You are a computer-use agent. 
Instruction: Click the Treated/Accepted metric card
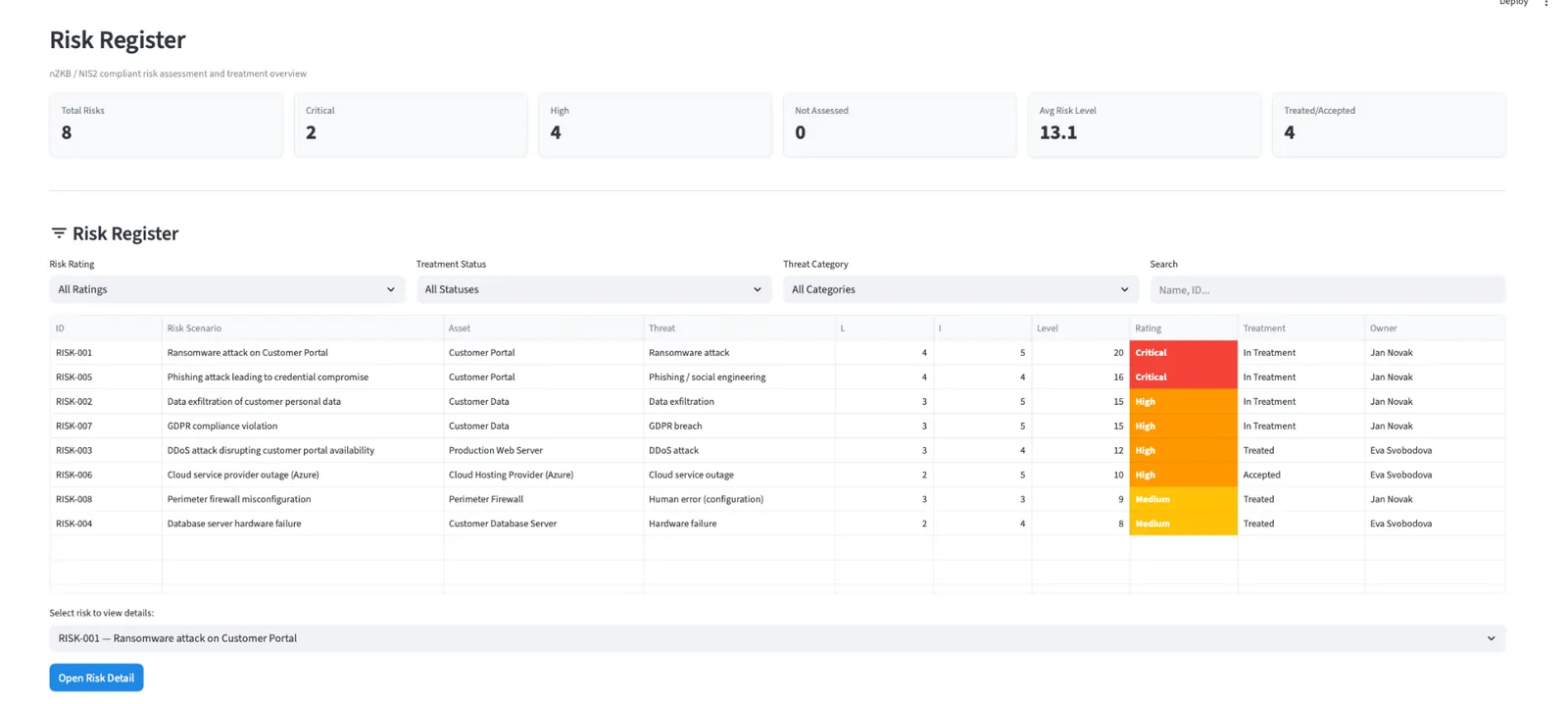(1389, 125)
